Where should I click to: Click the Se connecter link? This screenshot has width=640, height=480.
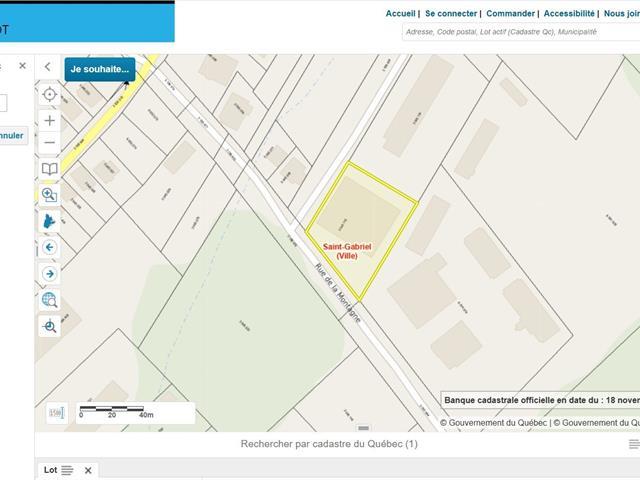point(450,14)
